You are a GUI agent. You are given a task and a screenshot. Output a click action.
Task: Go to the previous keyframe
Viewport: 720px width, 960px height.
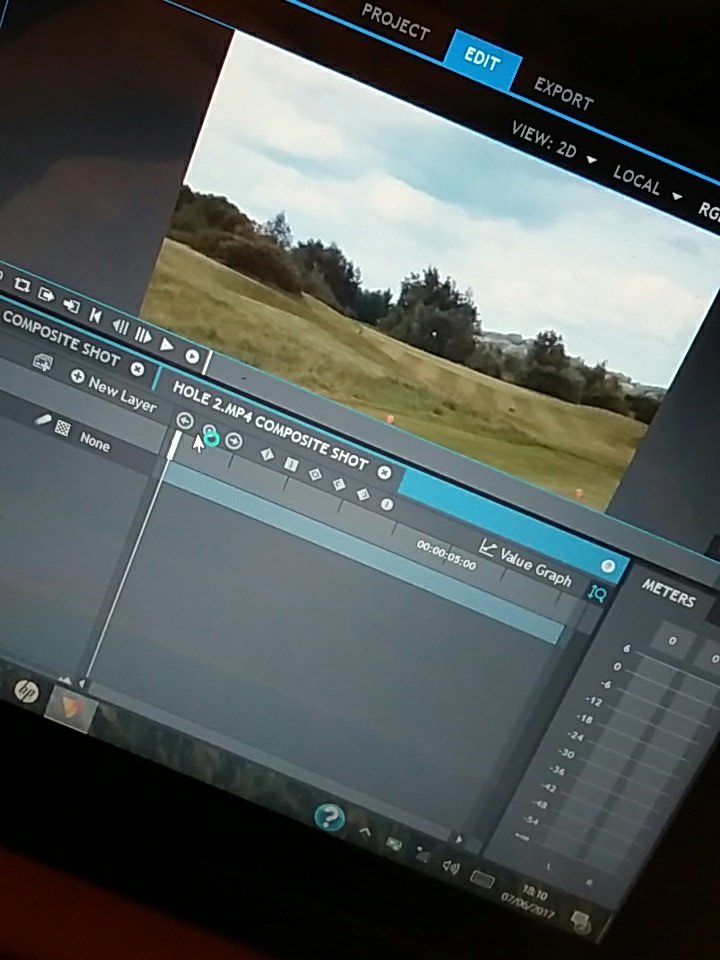point(184,421)
